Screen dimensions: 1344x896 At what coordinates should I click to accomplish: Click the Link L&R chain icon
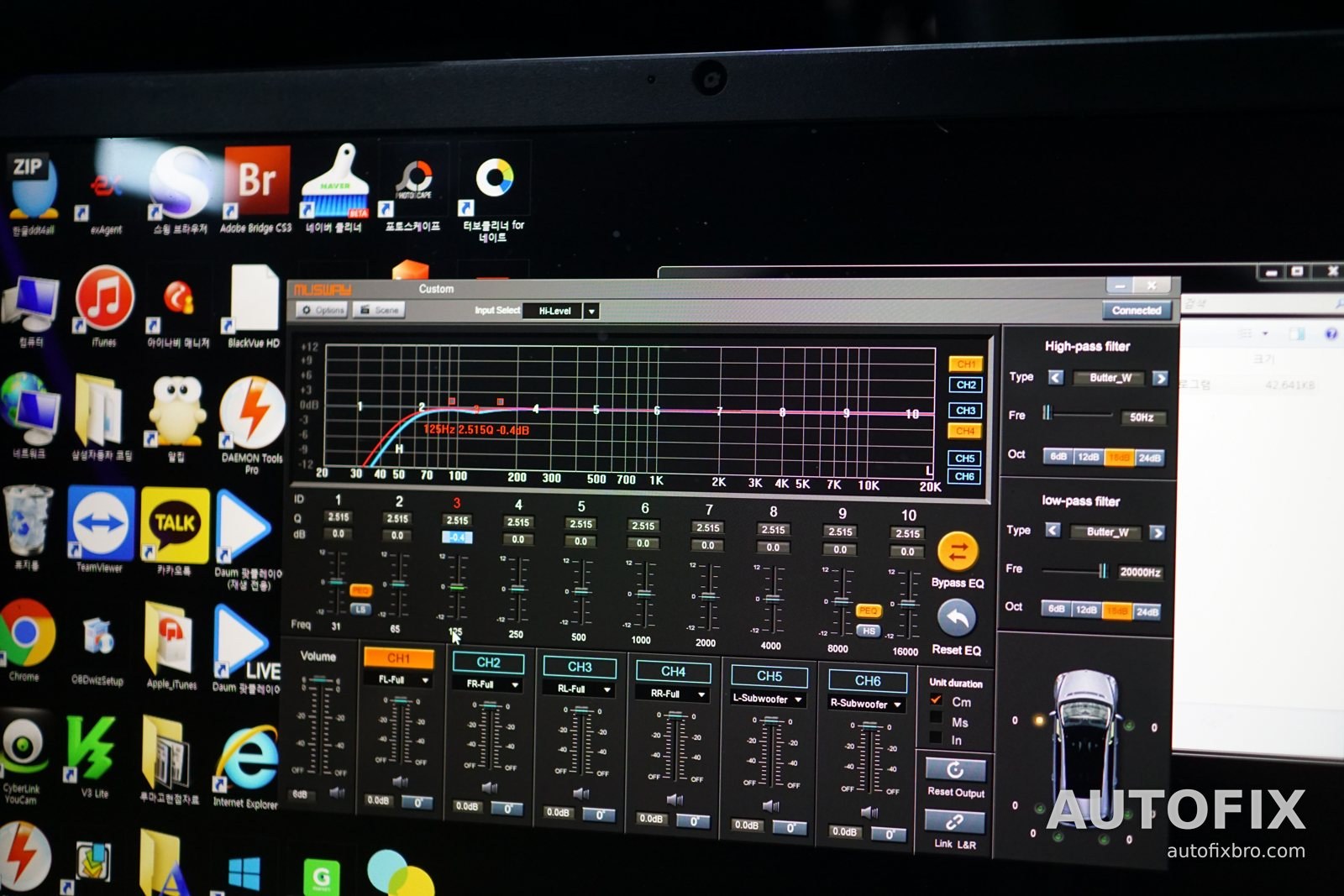(x=955, y=822)
